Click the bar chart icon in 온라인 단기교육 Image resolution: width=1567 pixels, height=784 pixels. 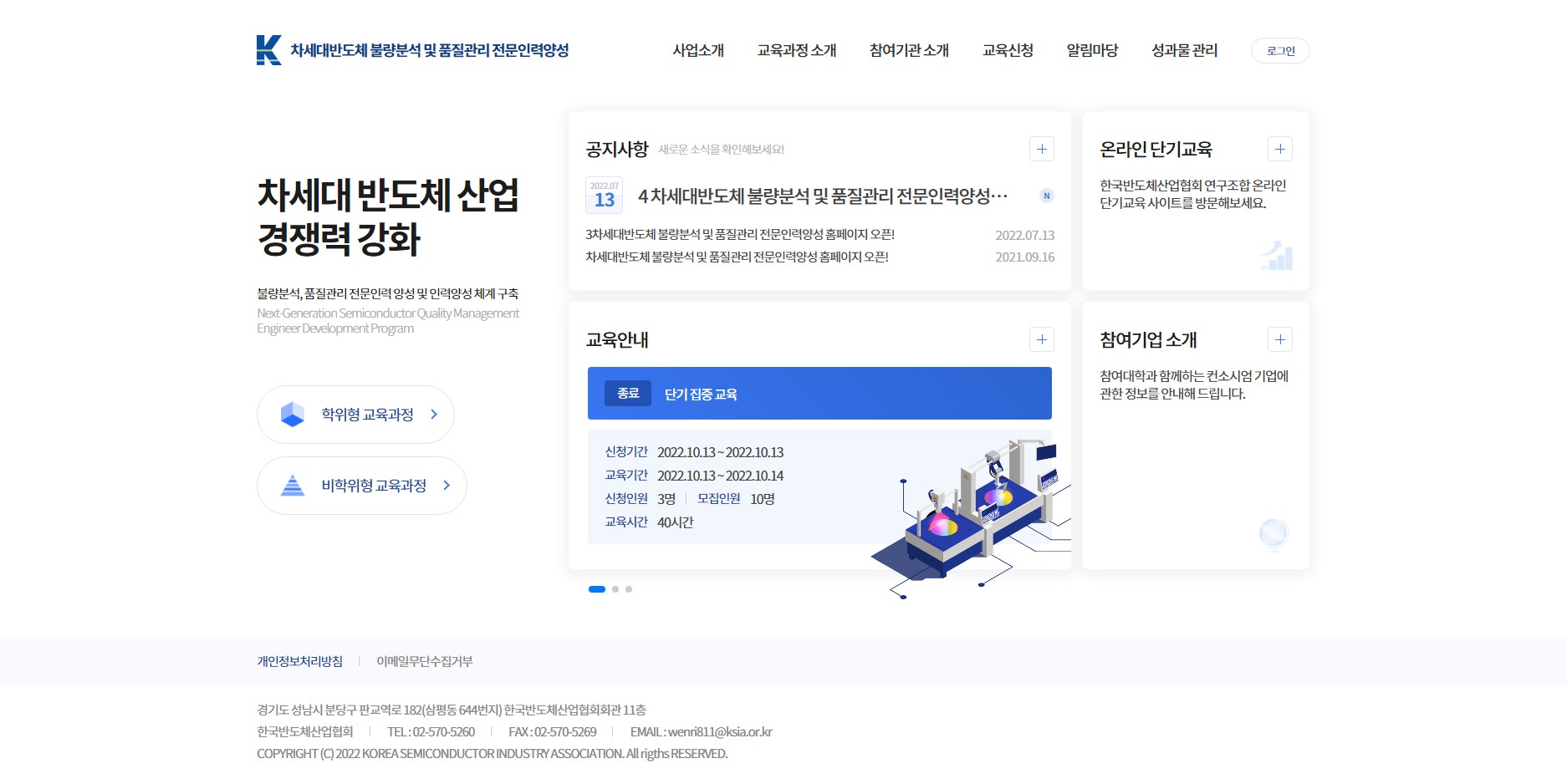click(x=1276, y=255)
